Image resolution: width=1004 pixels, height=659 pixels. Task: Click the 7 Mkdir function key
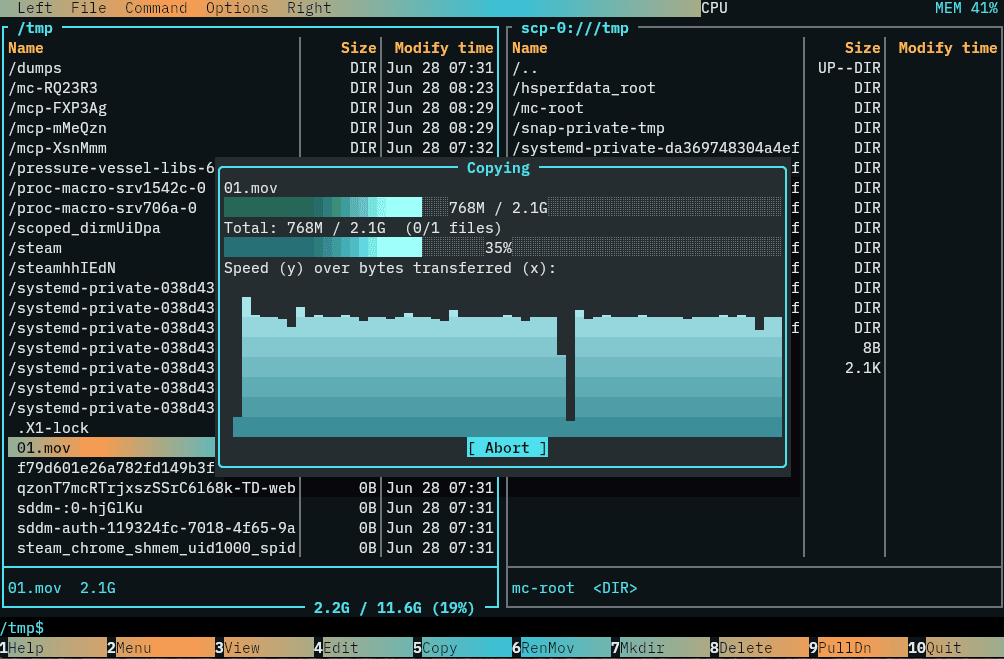pyautogui.click(x=660, y=647)
